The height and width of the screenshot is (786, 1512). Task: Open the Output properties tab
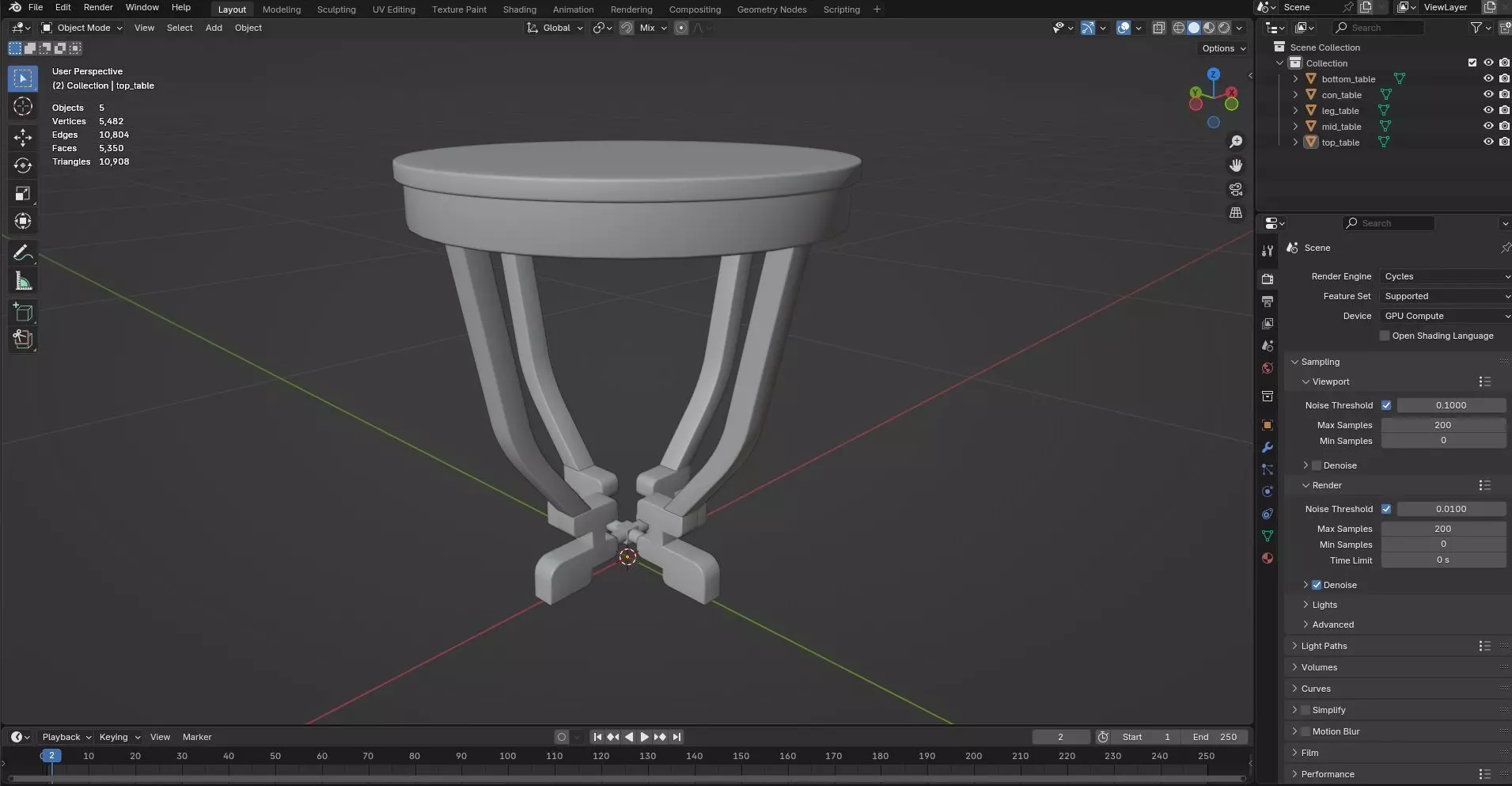tap(1268, 302)
